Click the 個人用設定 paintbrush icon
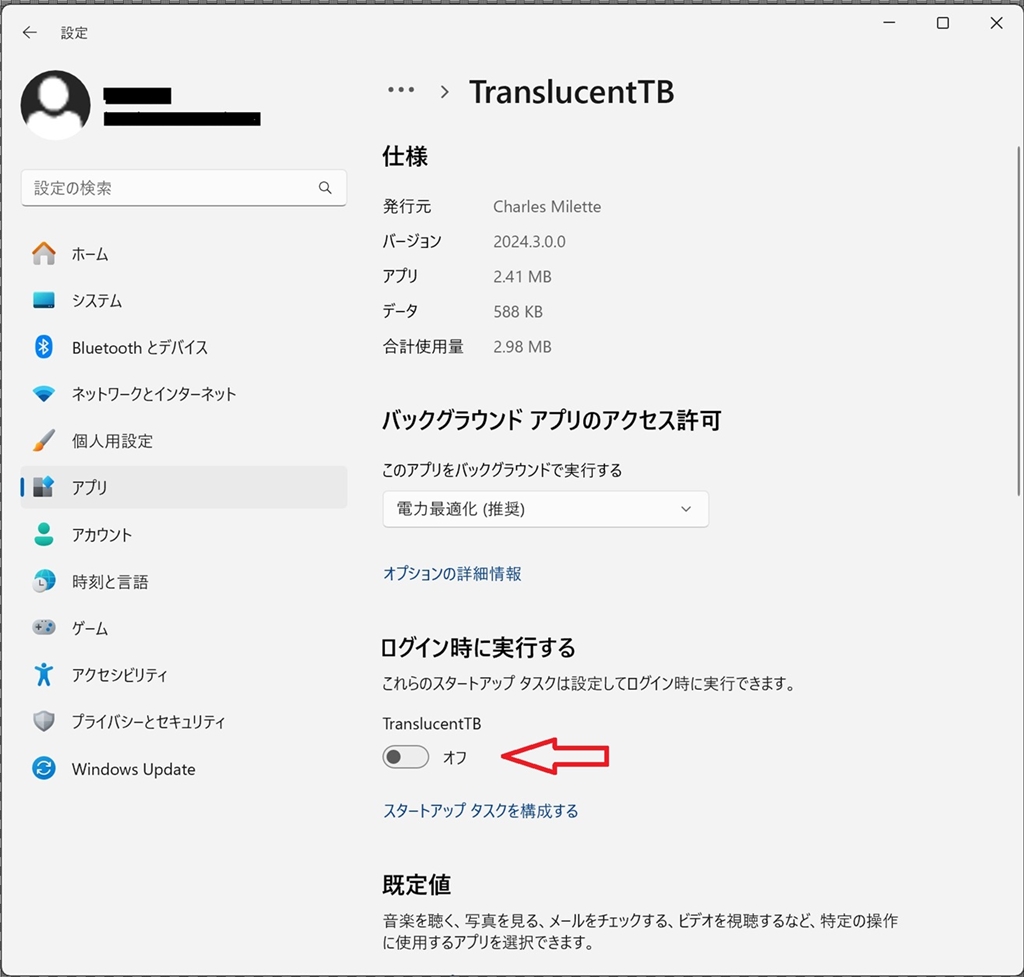1024x977 pixels. (x=44, y=441)
